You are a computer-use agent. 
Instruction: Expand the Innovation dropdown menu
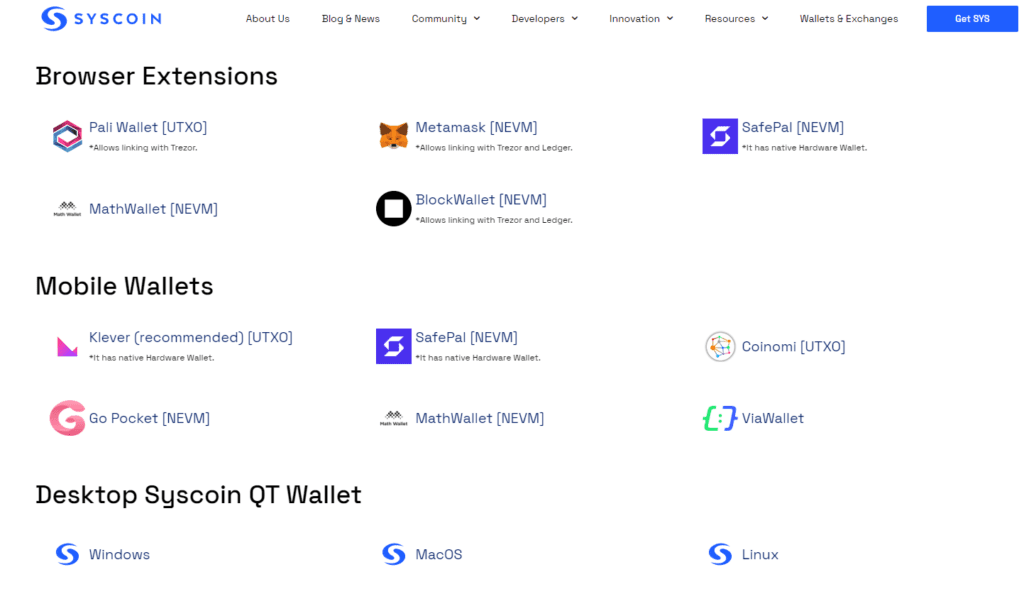click(641, 19)
